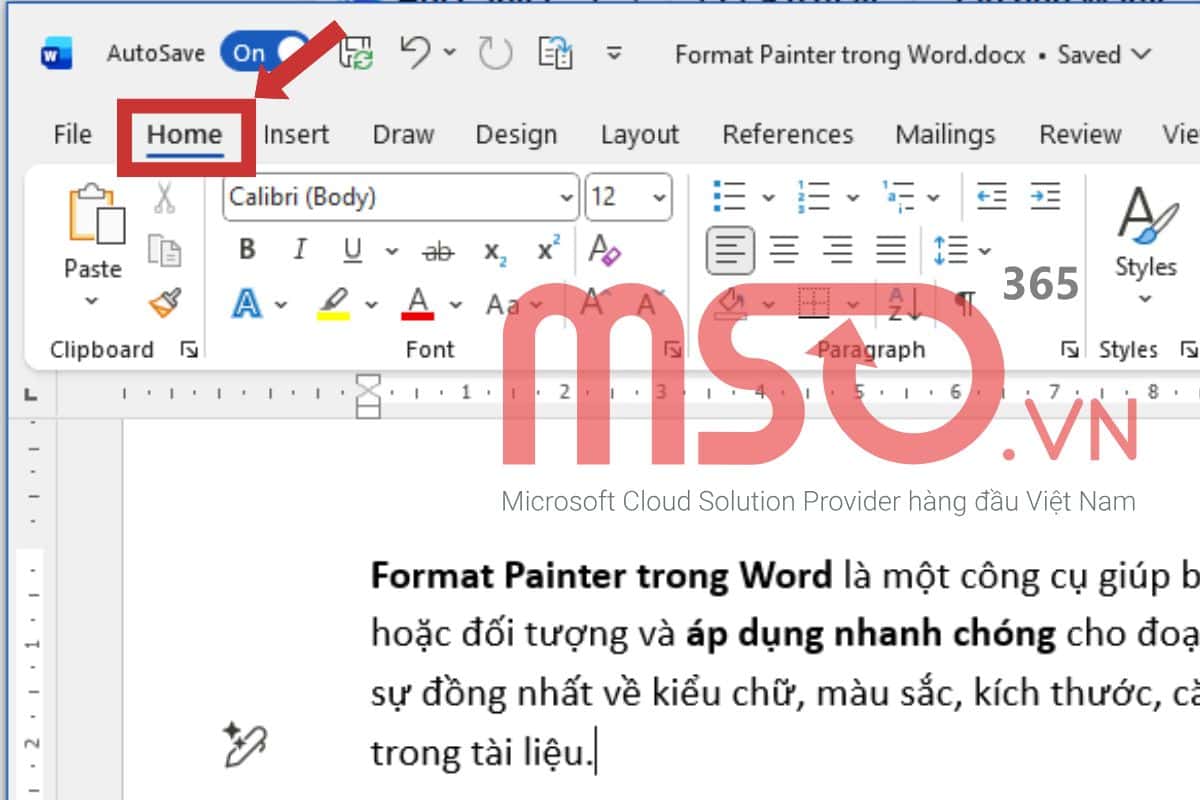
Task: Click the vertical ruler
Action: 32,610
